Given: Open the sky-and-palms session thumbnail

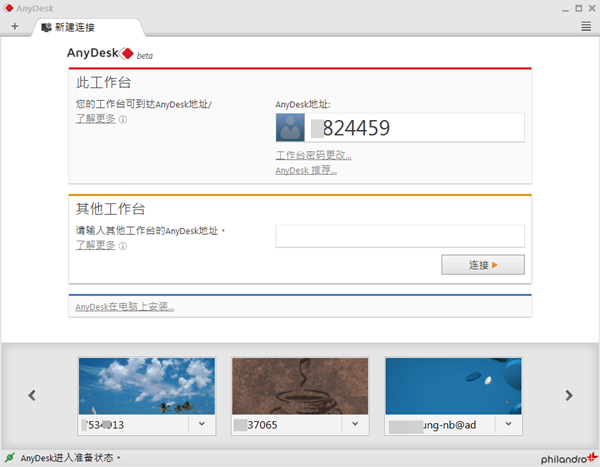Looking at the screenshot, I should (147, 386).
